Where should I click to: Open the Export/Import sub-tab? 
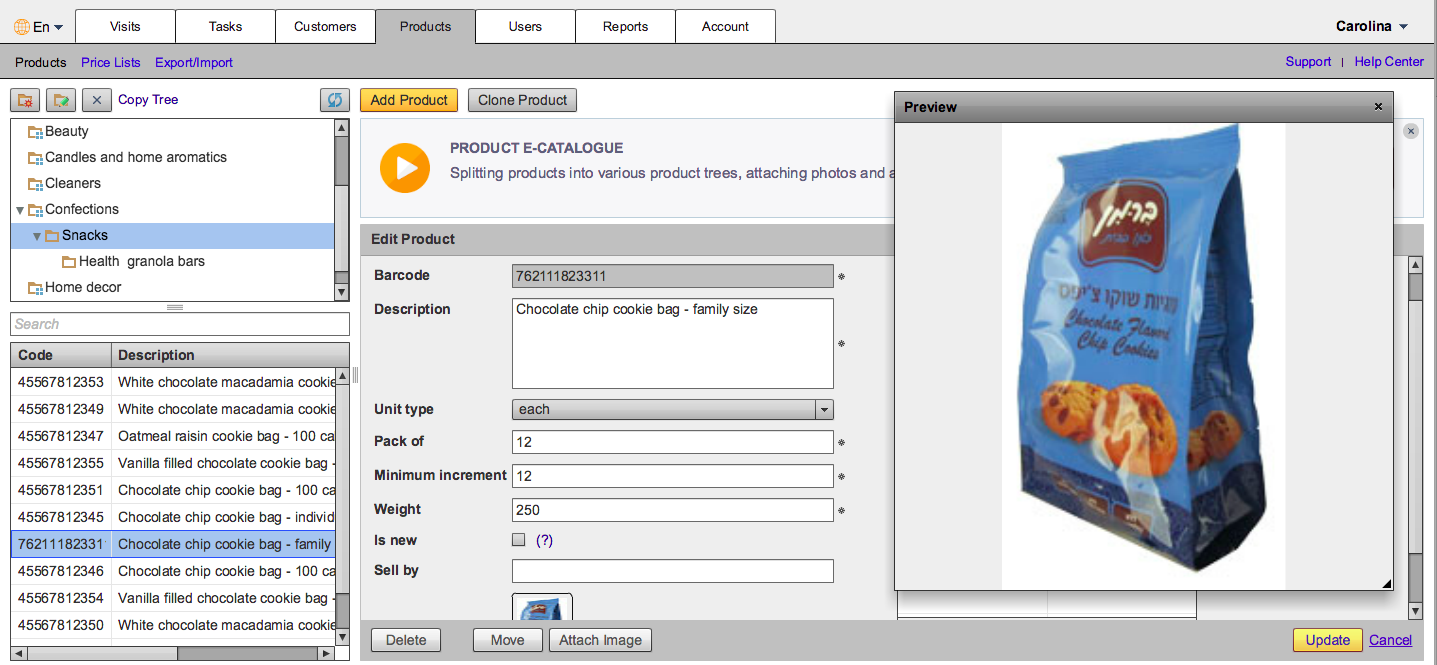[x=194, y=62]
